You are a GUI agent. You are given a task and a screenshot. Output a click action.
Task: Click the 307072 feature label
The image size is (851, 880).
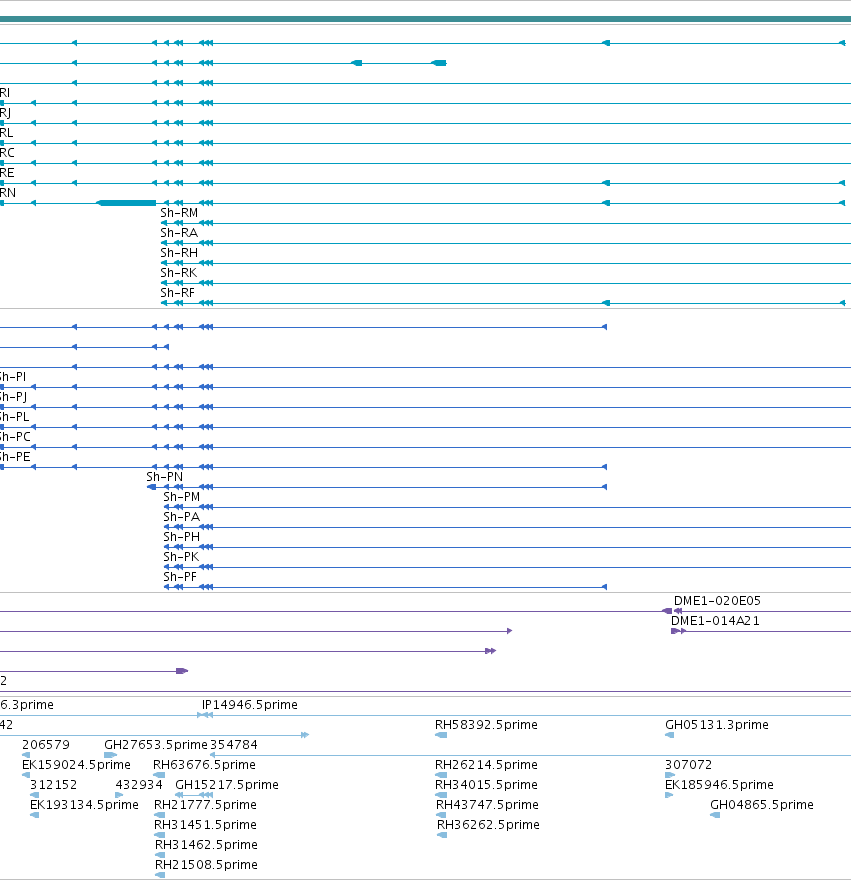(x=688, y=764)
